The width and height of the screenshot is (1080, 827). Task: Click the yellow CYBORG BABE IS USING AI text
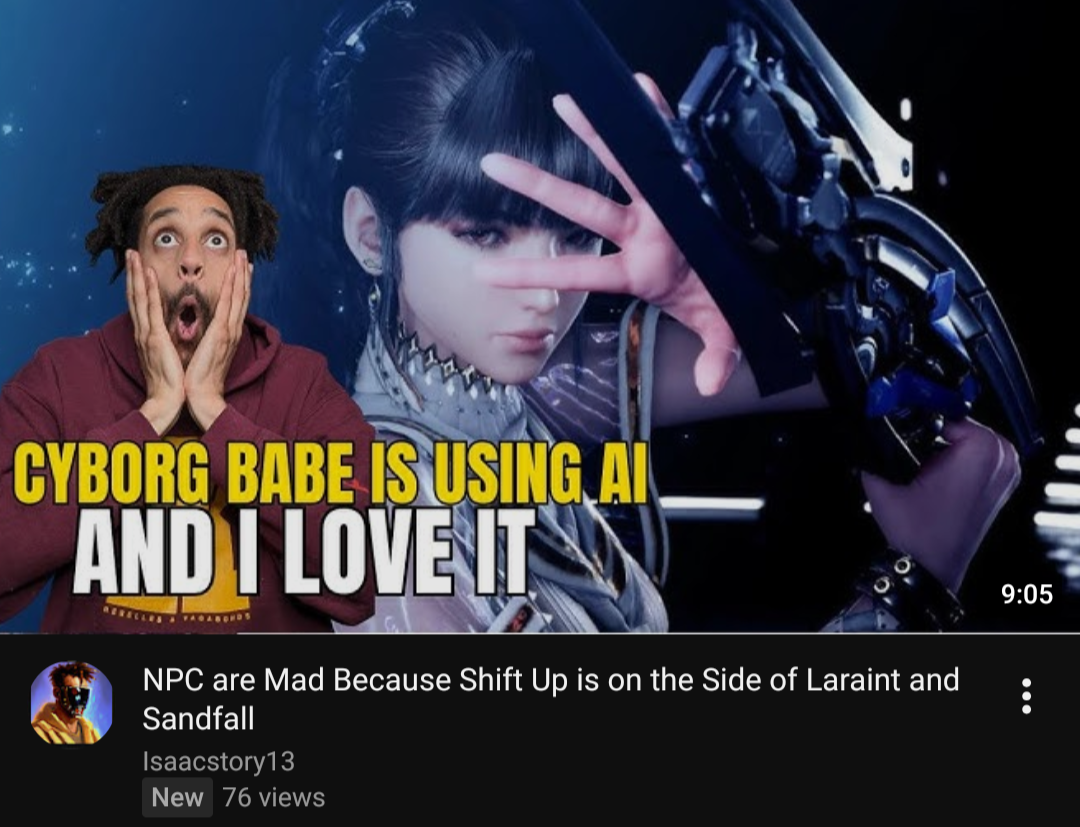(331, 472)
